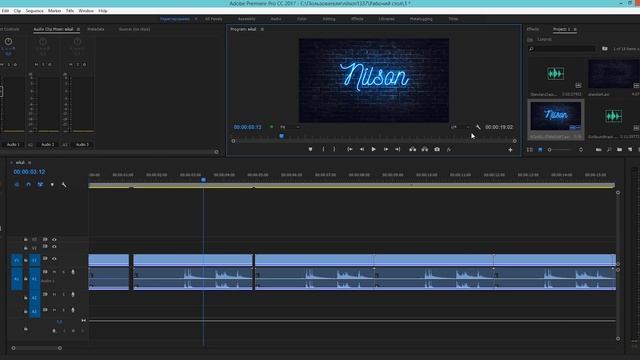
Task: Switch to Effects workspace
Action: (357, 19)
